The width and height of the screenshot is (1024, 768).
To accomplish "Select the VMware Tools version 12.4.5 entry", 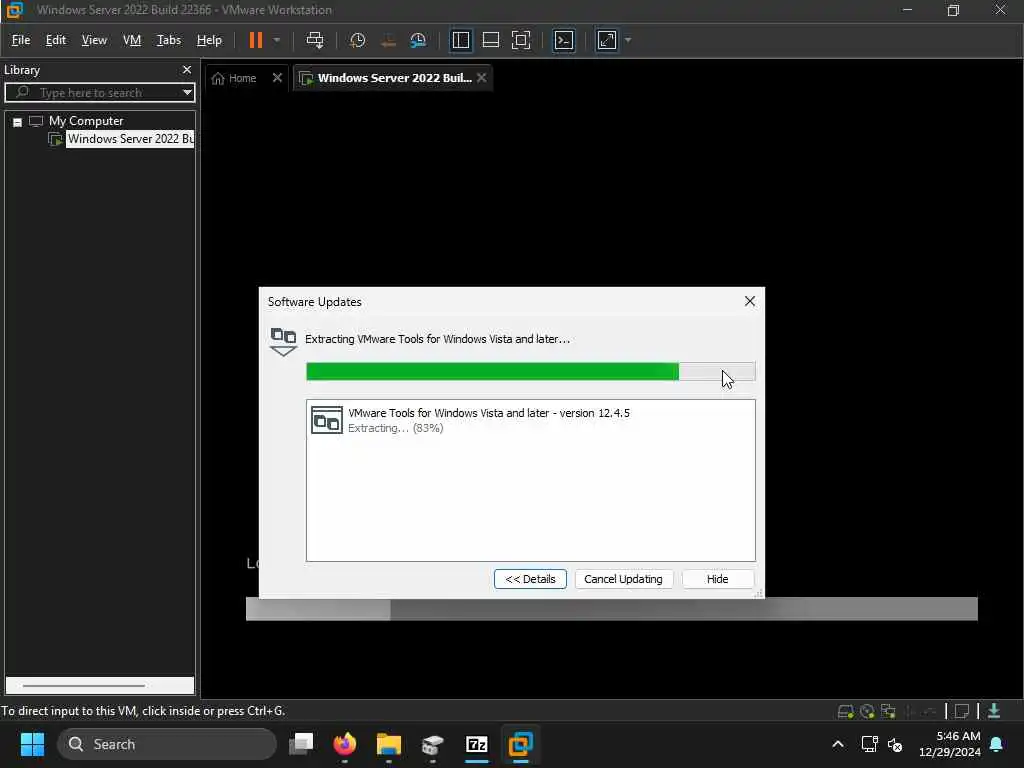I will tap(531, 420).
